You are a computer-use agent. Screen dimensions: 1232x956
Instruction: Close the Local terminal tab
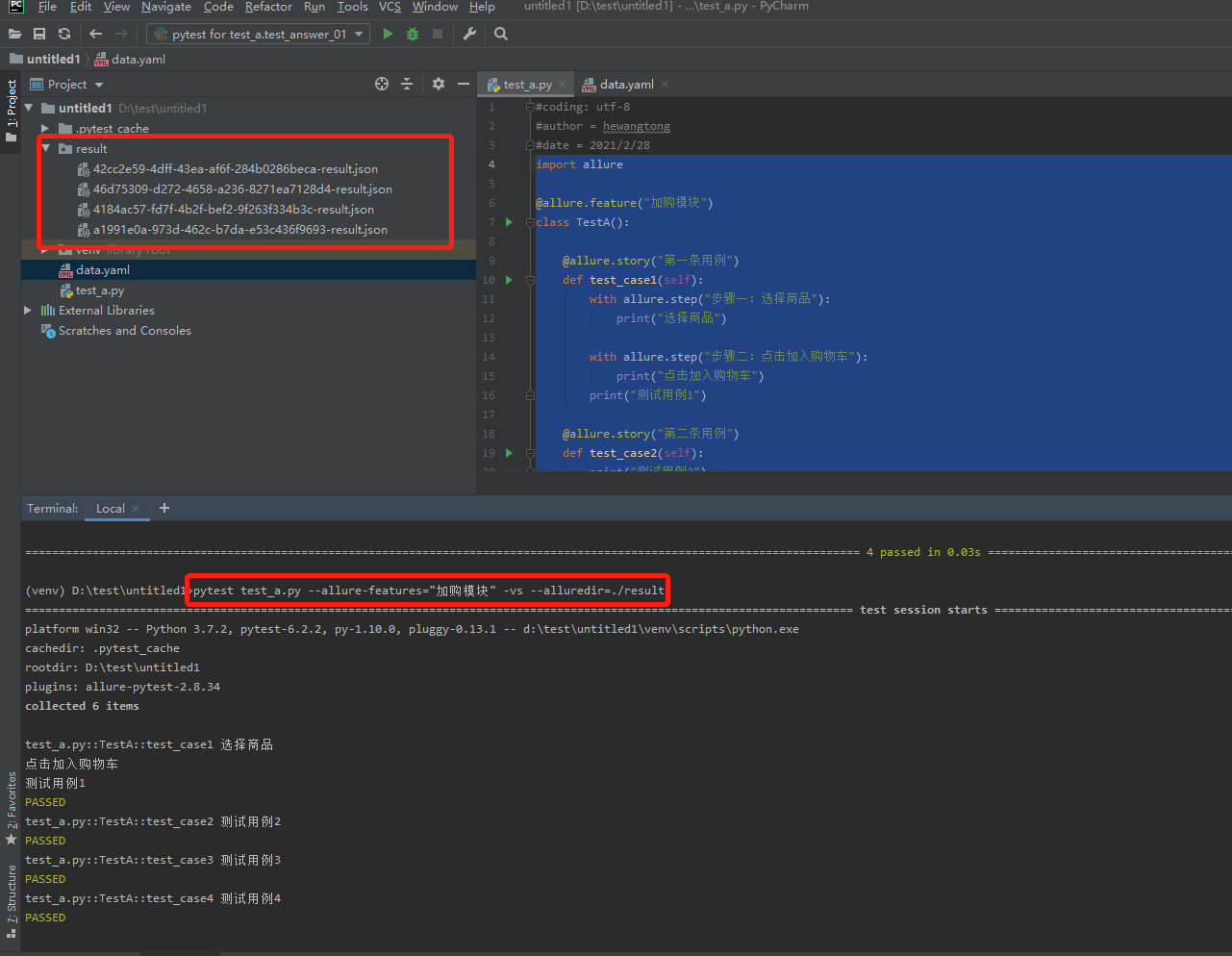pos(137,509)
